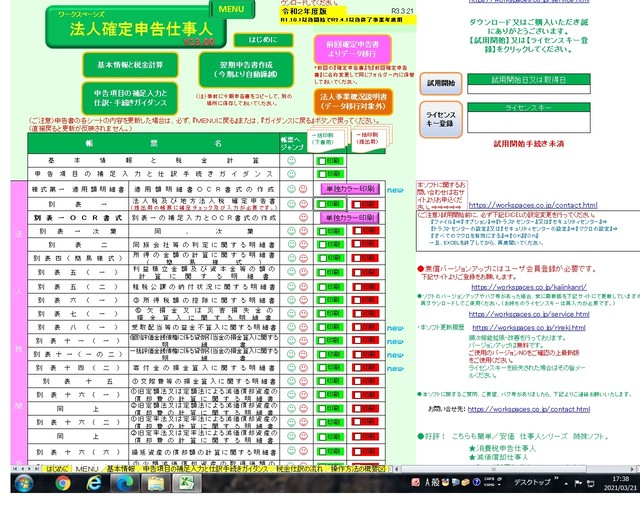Toggle red 印刷 checkbox for 別表五(一)
Image resolution: width=640 pixels, height=512 pixels.
pos(366,272)
